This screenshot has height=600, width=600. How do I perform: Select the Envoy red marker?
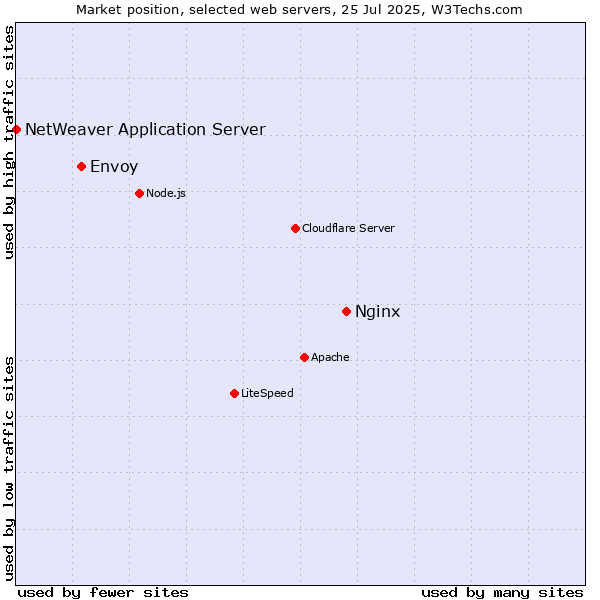pyautogui.click(x=82, y=166)
